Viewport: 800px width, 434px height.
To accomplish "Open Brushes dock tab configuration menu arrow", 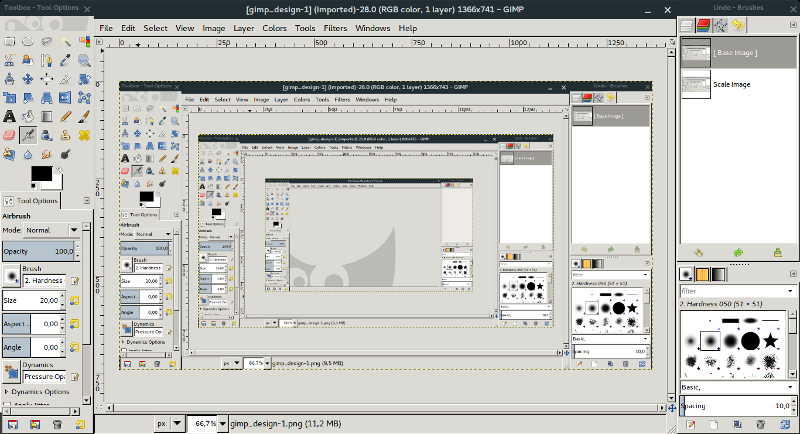I will pos(793,274).
